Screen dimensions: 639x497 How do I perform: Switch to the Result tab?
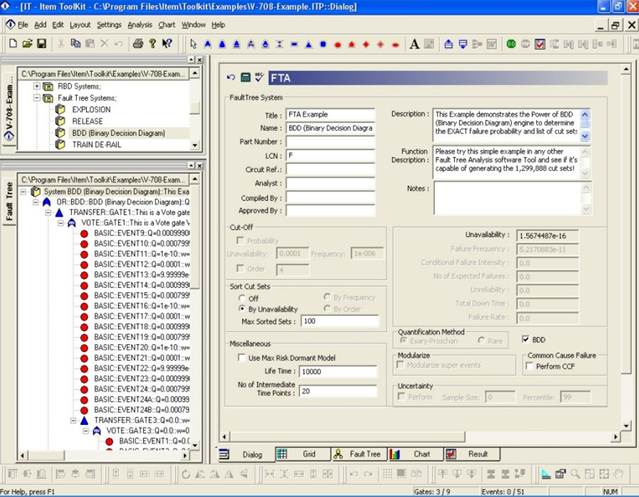(477, 454)
